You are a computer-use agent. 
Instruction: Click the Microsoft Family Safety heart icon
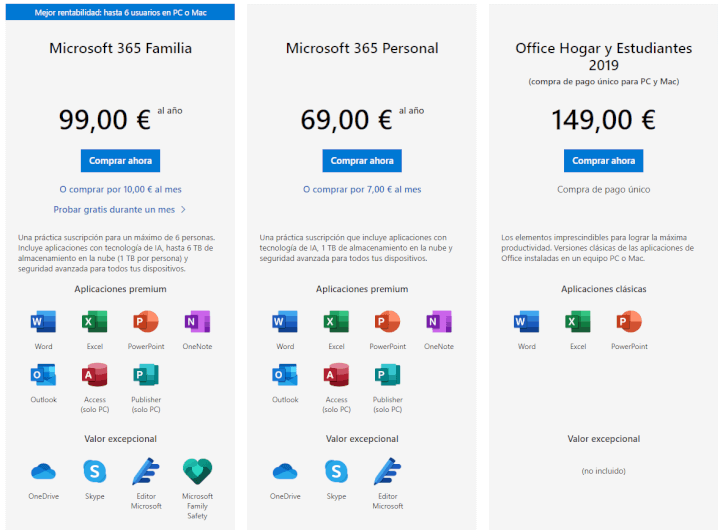click(x=197, y=471)
